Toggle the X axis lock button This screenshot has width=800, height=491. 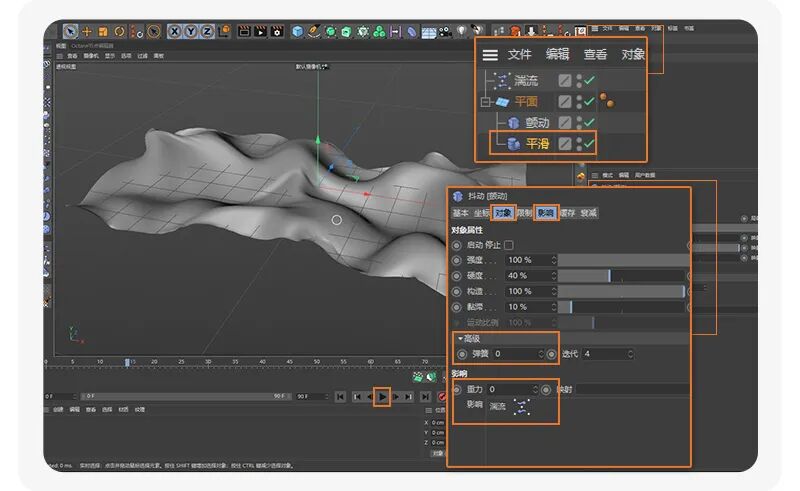pyautogui.click(x=174, y=32)
